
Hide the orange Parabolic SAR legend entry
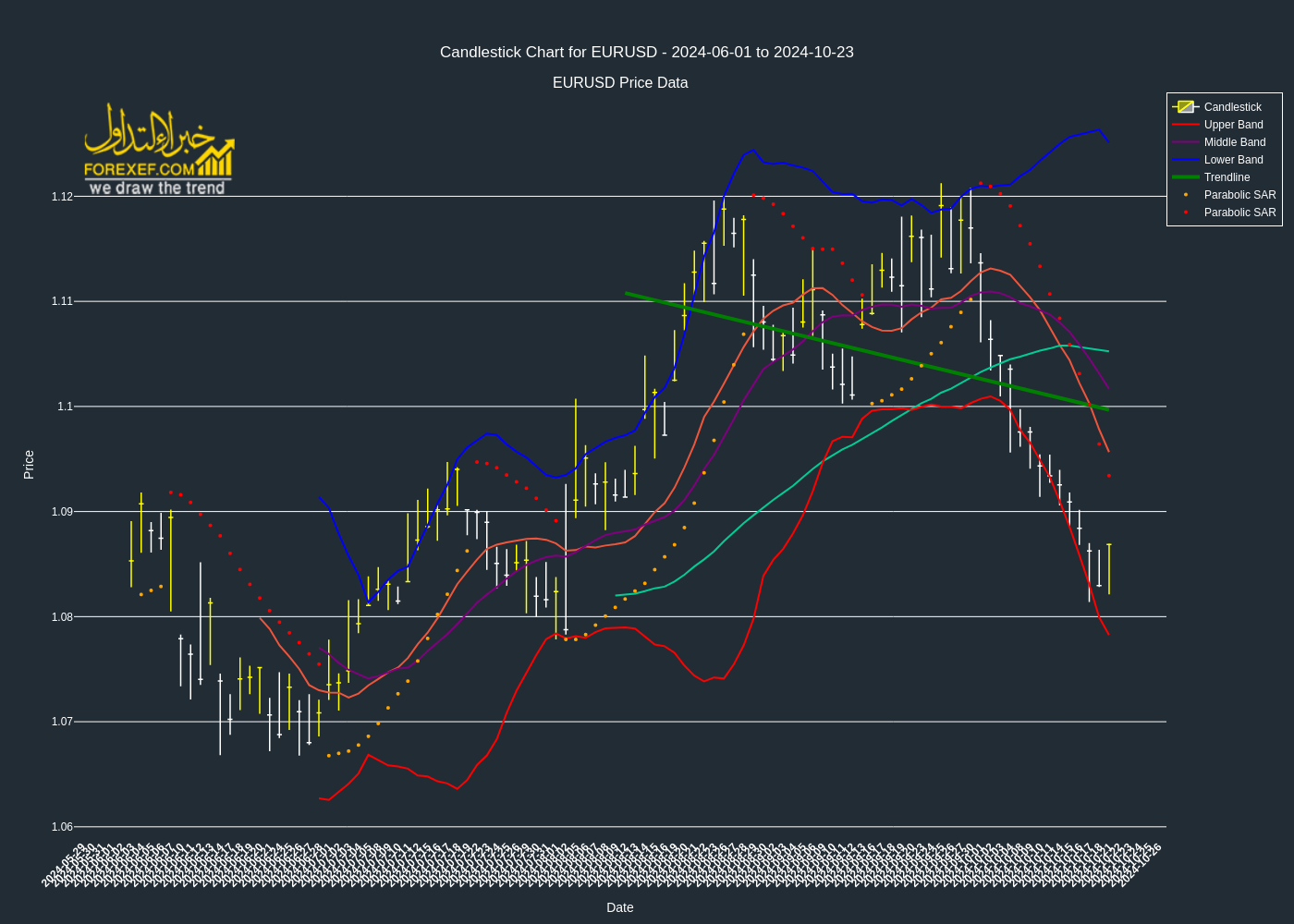[1224, 195]
